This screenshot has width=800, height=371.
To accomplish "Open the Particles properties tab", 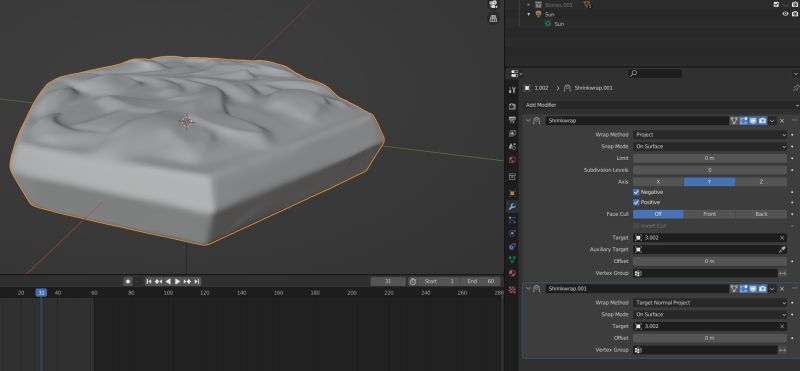I will (x=512, y=220).
